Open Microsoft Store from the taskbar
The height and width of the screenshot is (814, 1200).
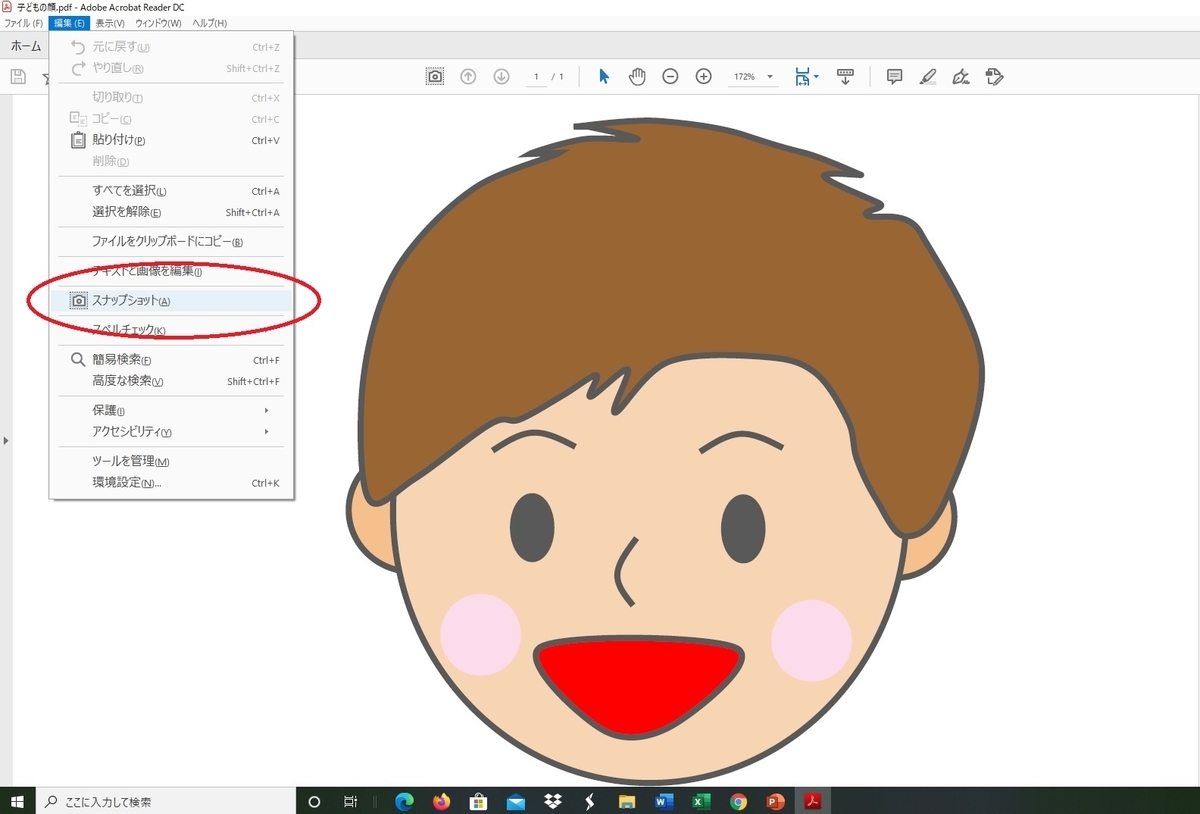pos(478,801)
